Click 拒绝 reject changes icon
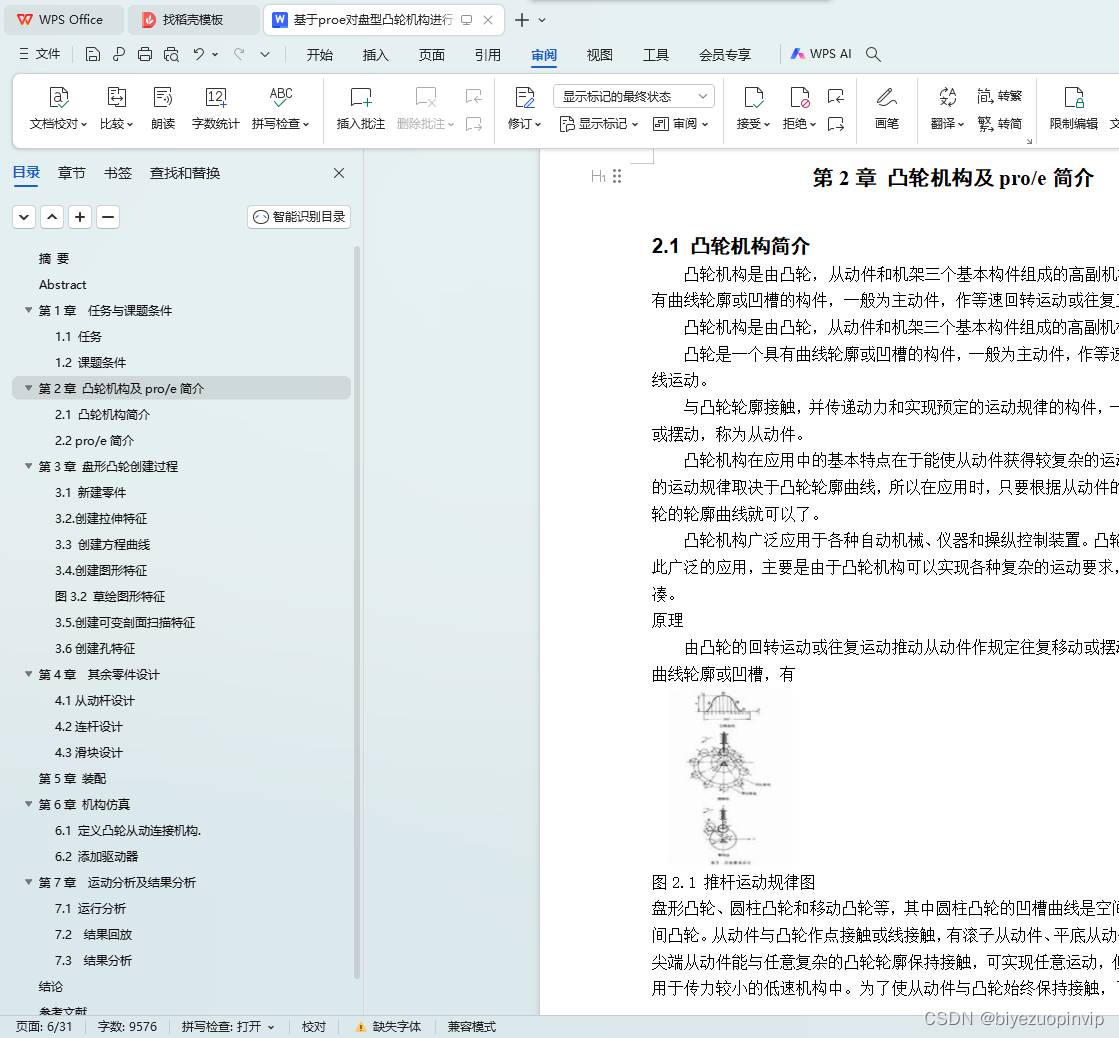This screenshot has height=1038, width=1119. tap(799, 98)
